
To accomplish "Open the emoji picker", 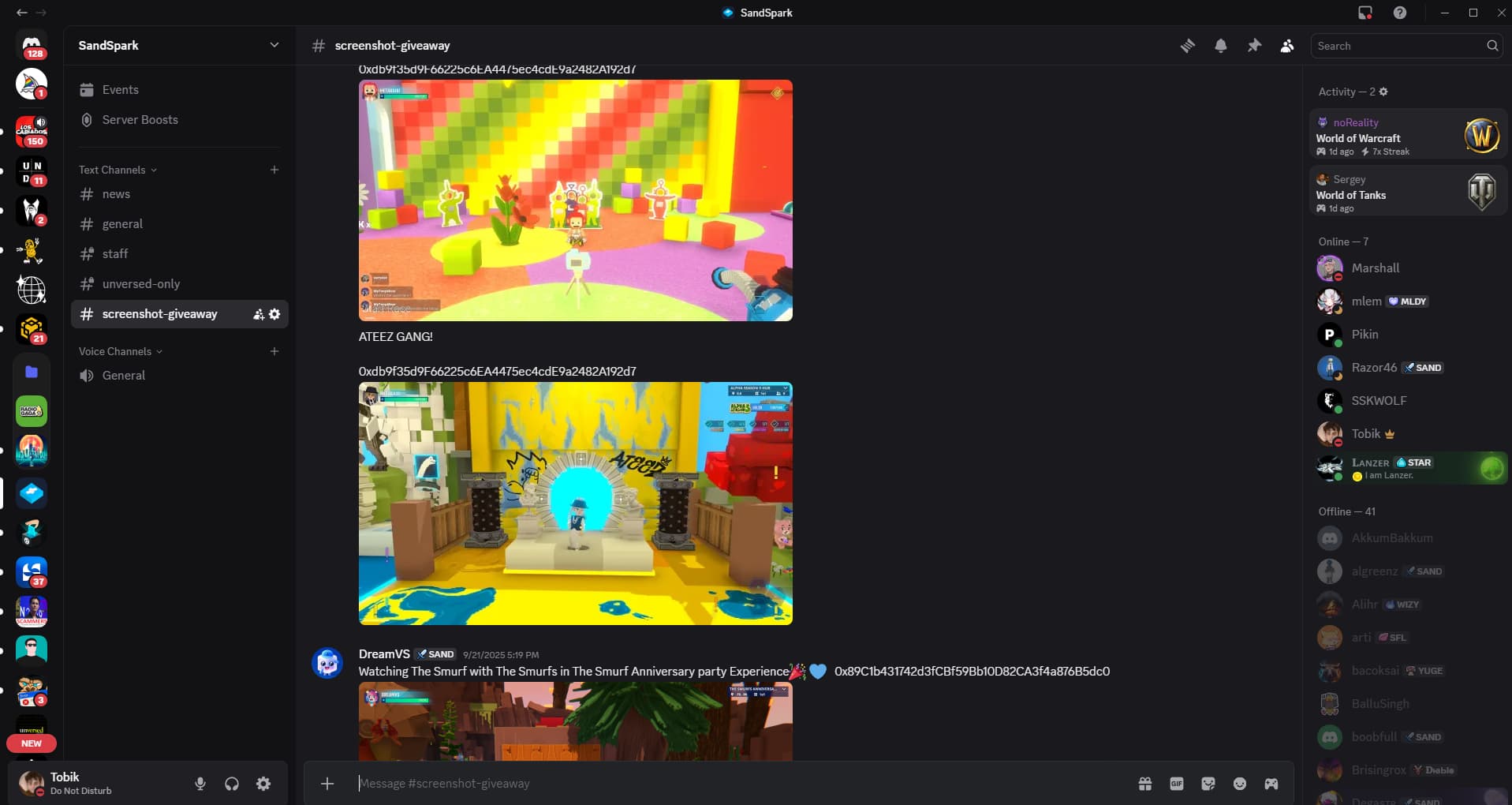I will click(1240, 784).
